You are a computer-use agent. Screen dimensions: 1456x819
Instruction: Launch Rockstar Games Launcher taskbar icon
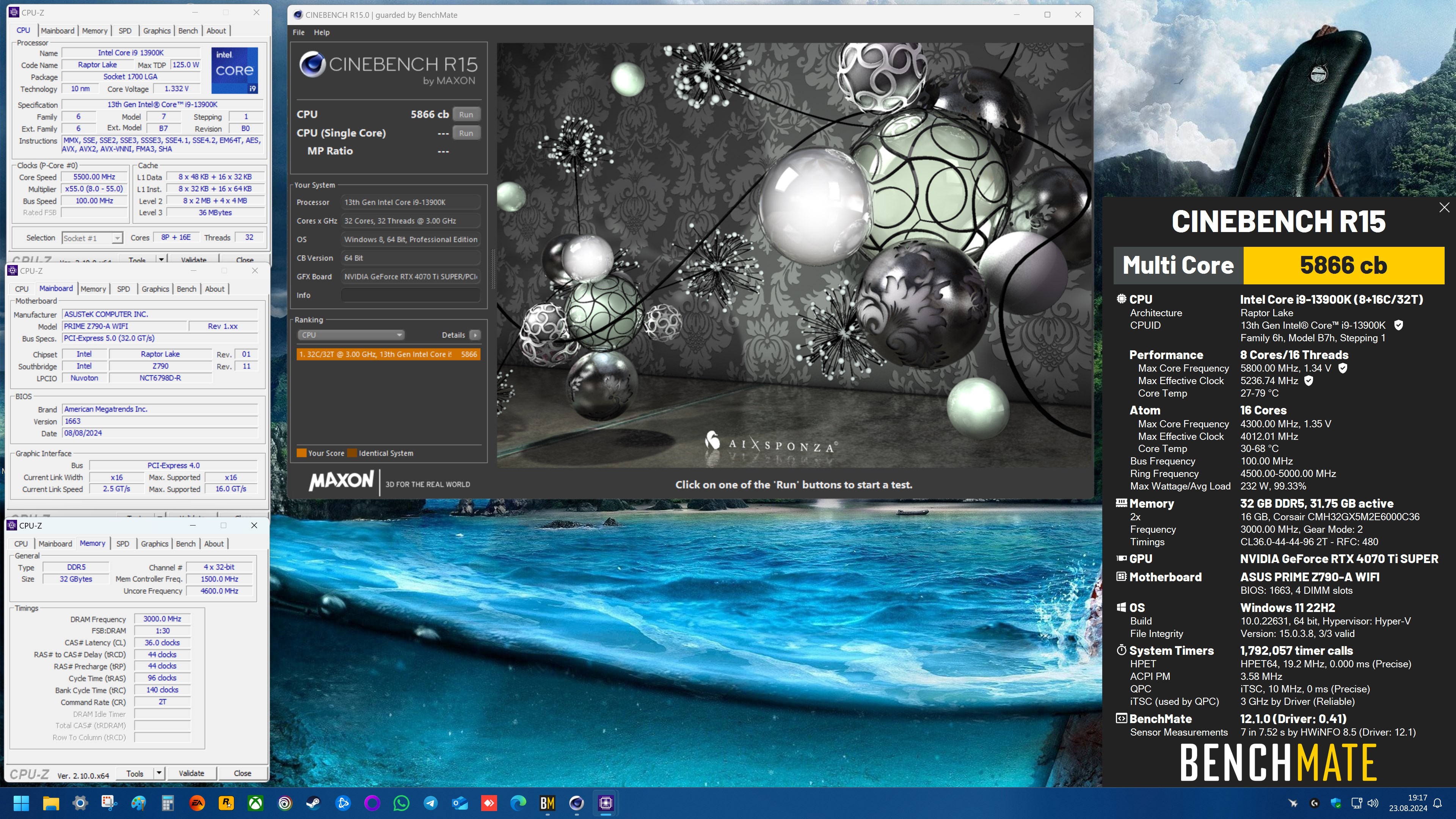(227, 803)
